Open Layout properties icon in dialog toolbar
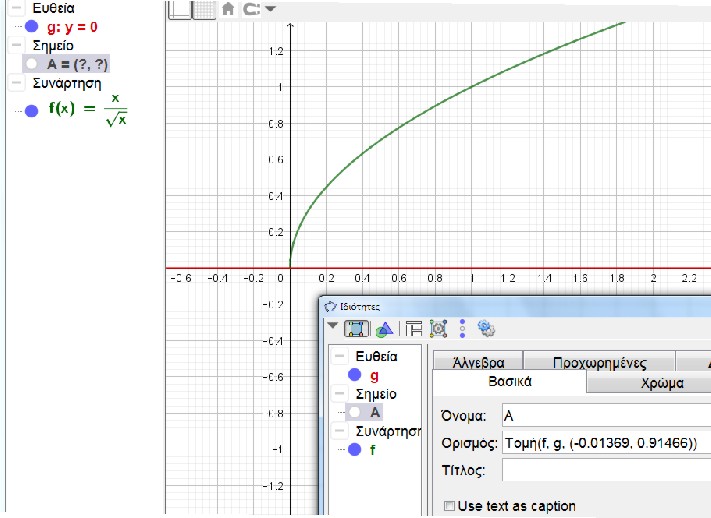 (x=414, y=328)
